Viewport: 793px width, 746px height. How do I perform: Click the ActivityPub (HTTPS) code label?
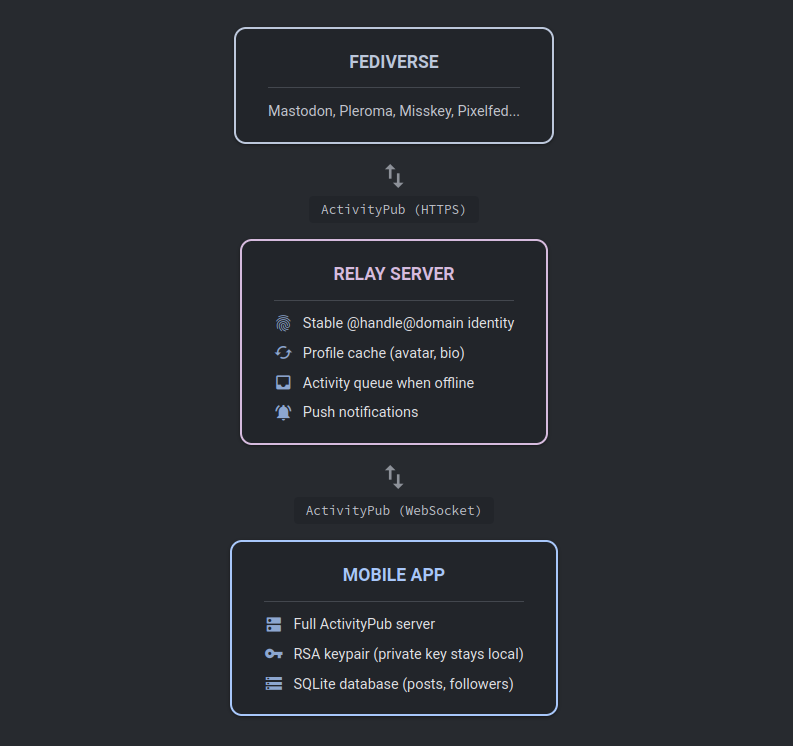pos(393,209)
